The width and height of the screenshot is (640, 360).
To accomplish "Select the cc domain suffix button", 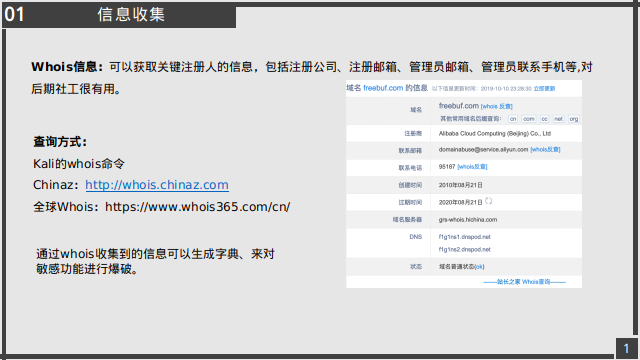I will tap(544, 119).
